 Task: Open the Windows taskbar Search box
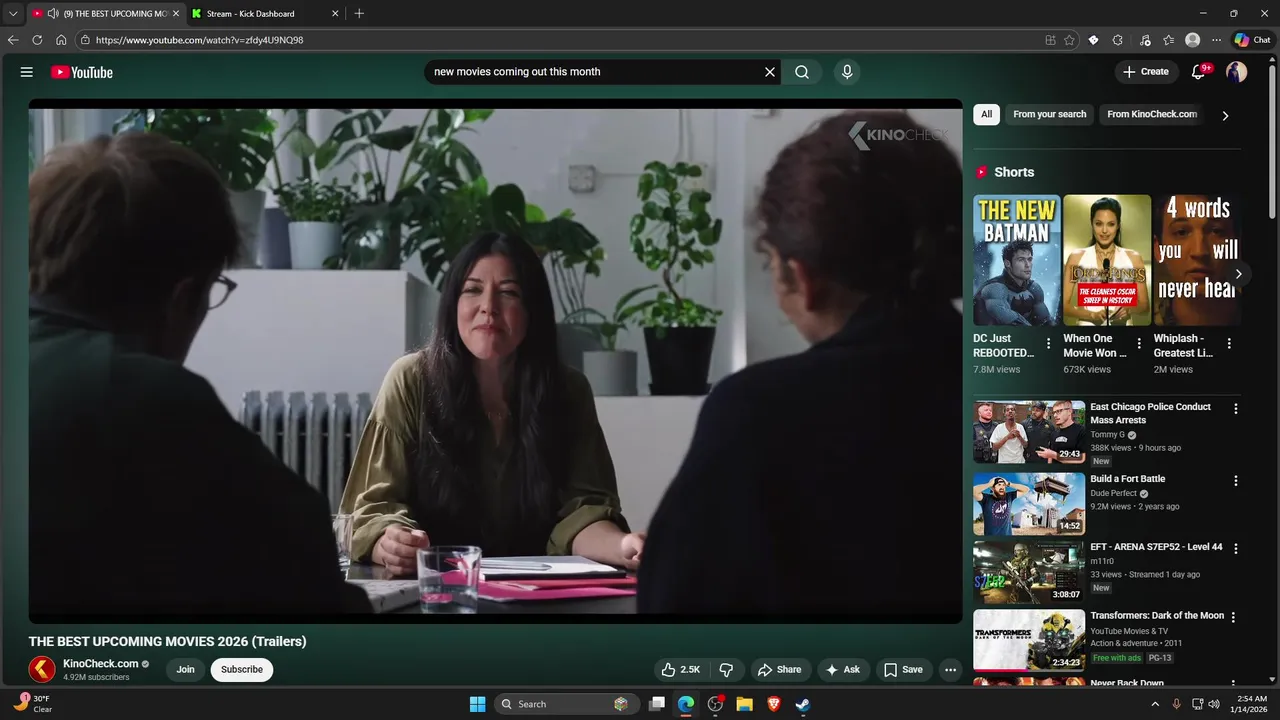(x=567, y=704)
